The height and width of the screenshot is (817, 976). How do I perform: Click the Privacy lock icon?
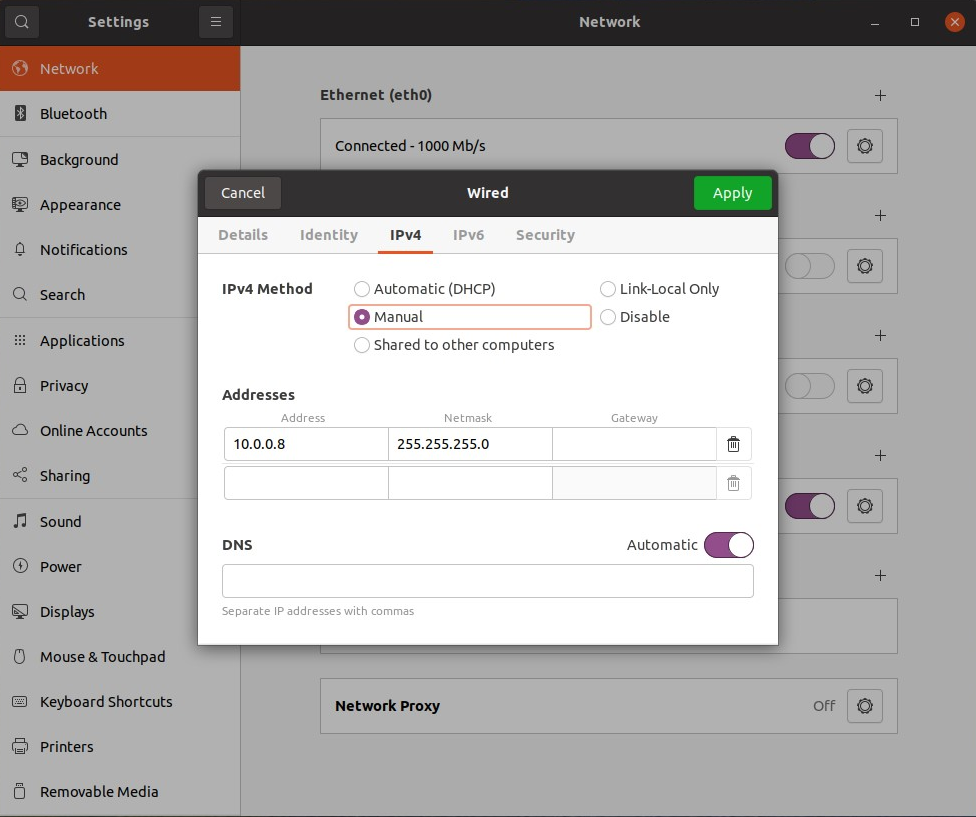pyautogui.click(x=20, y=385)
